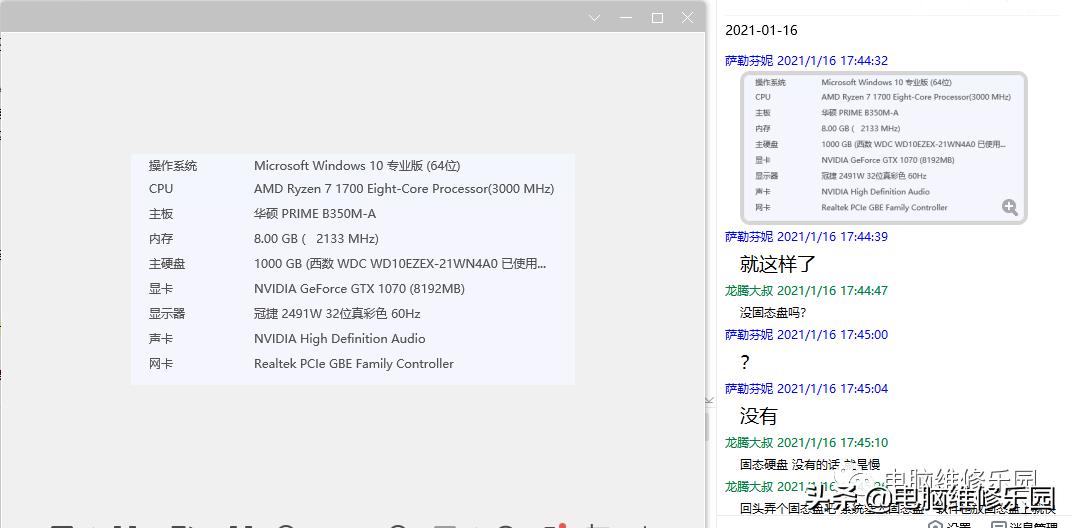Screen dimensions: 1072x528
Task: Click the small collapse arrow beside chat history
Action: click(x=709, y=399)
